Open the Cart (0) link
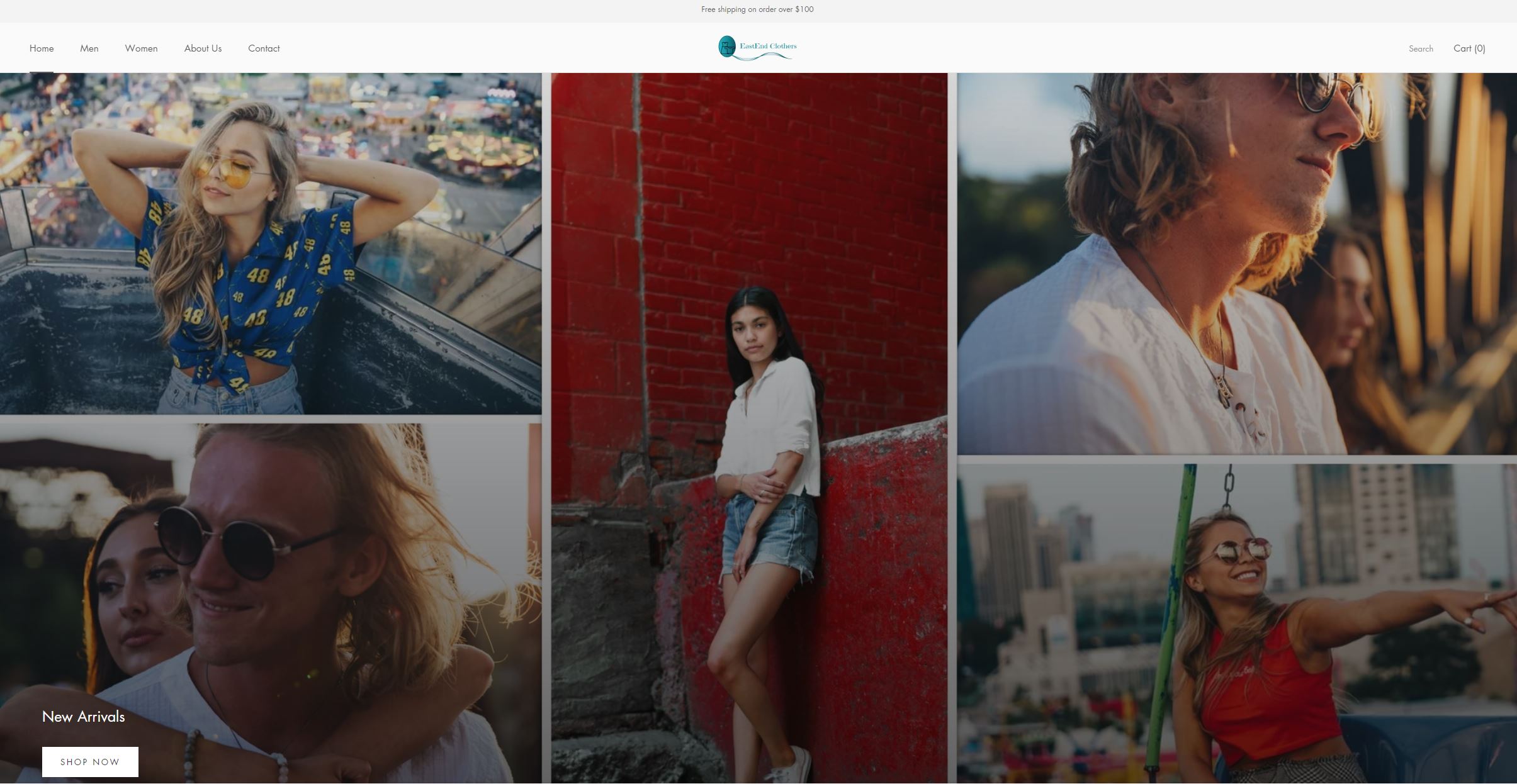This screenshot has width=1517, height=784. pos(1469,48)
